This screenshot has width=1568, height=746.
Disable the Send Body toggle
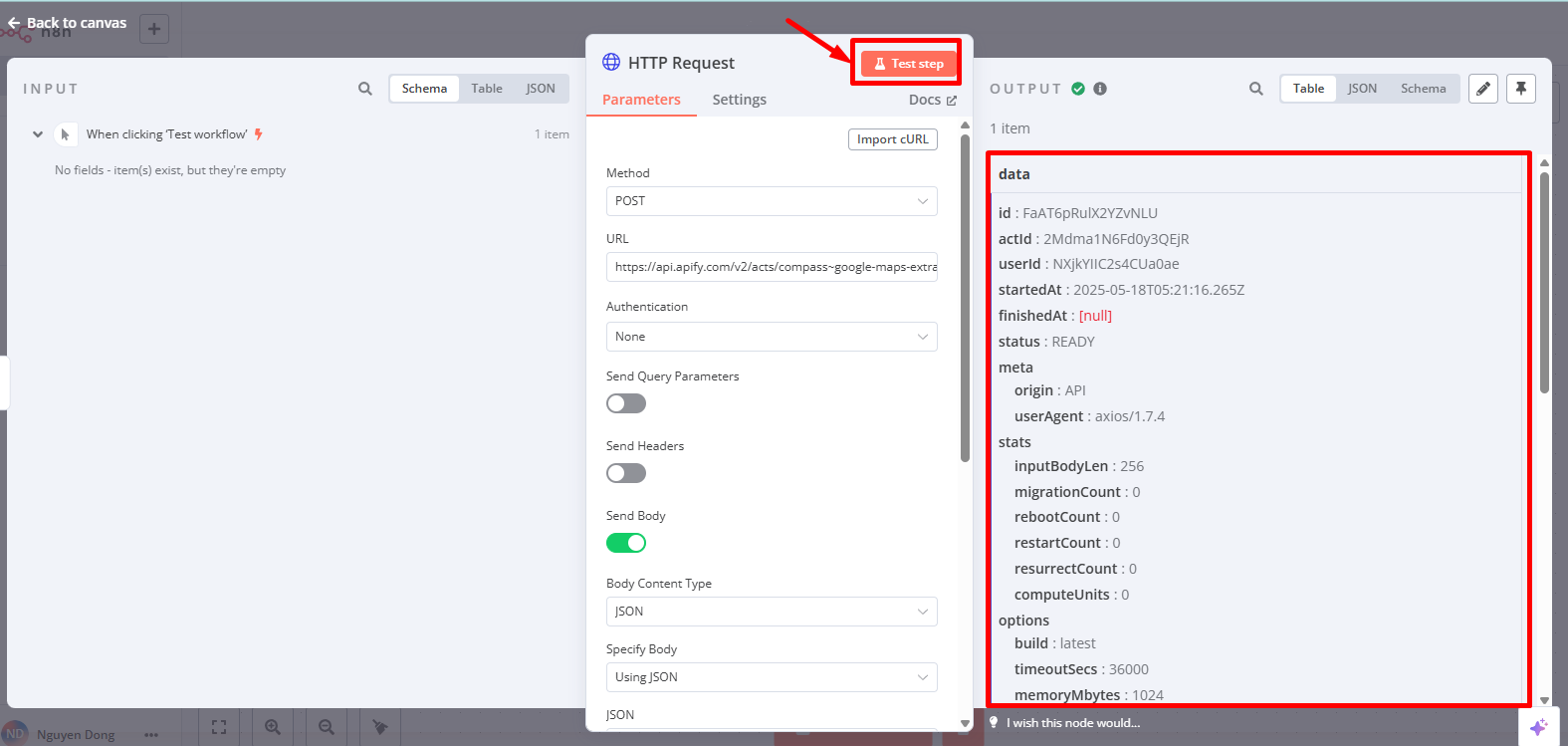point(626,543)
